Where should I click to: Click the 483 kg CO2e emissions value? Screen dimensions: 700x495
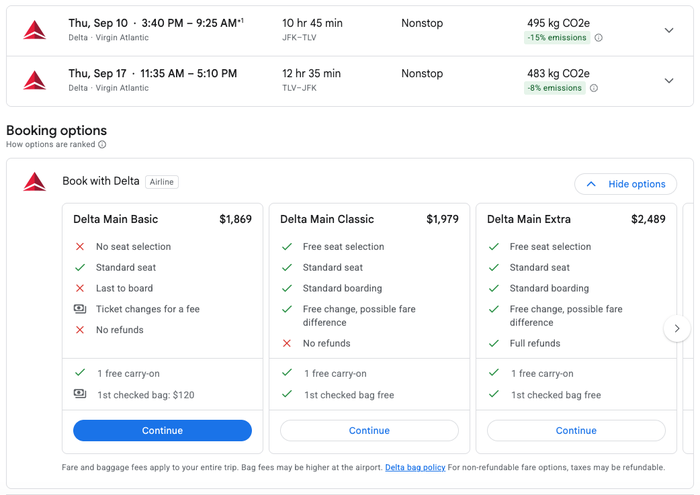(558, 74)
